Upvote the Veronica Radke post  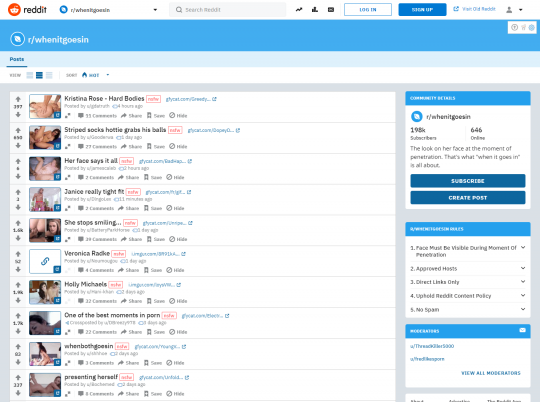coord(18,254)
